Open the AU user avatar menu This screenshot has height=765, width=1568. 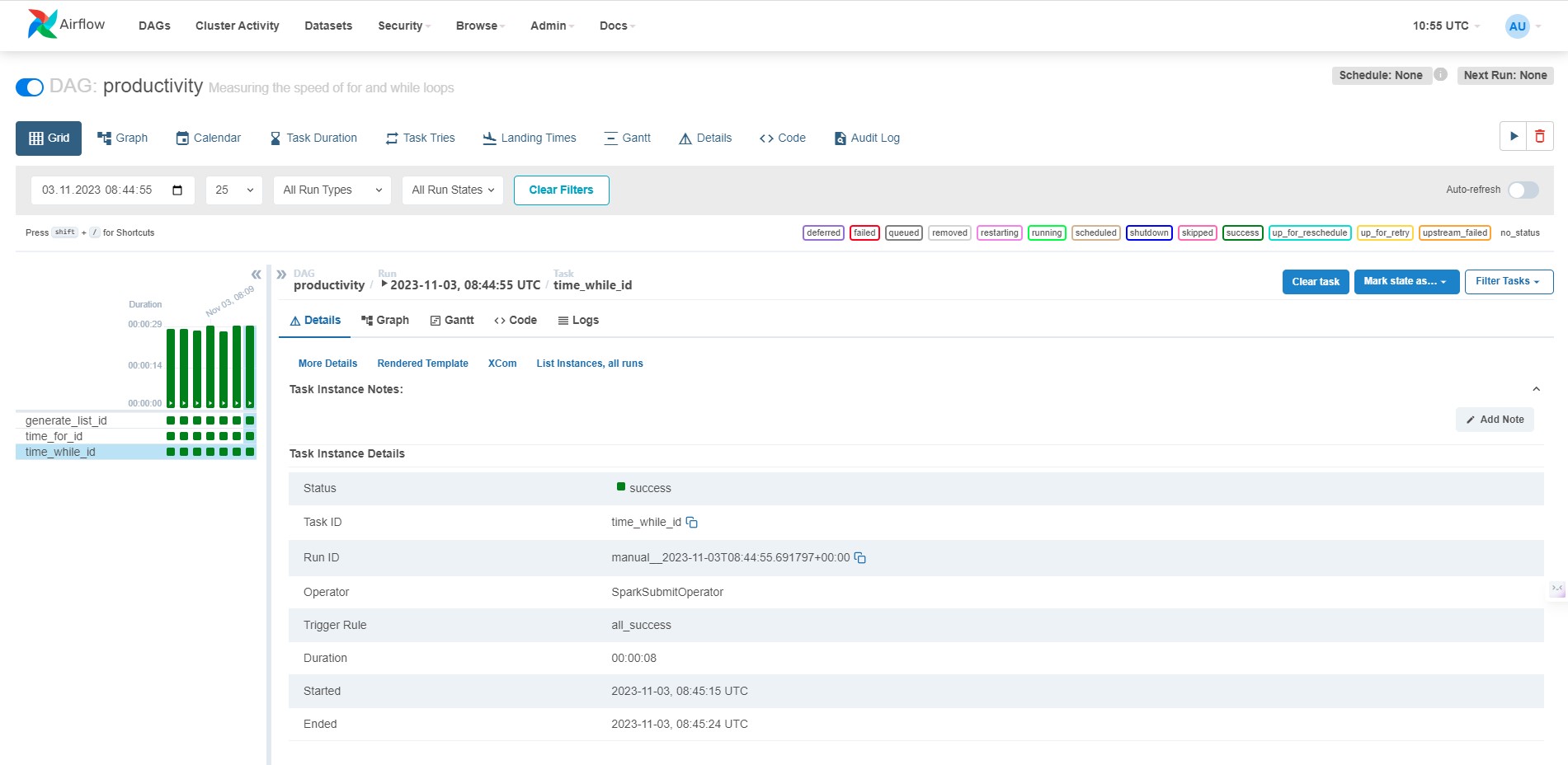point(1523,26)
